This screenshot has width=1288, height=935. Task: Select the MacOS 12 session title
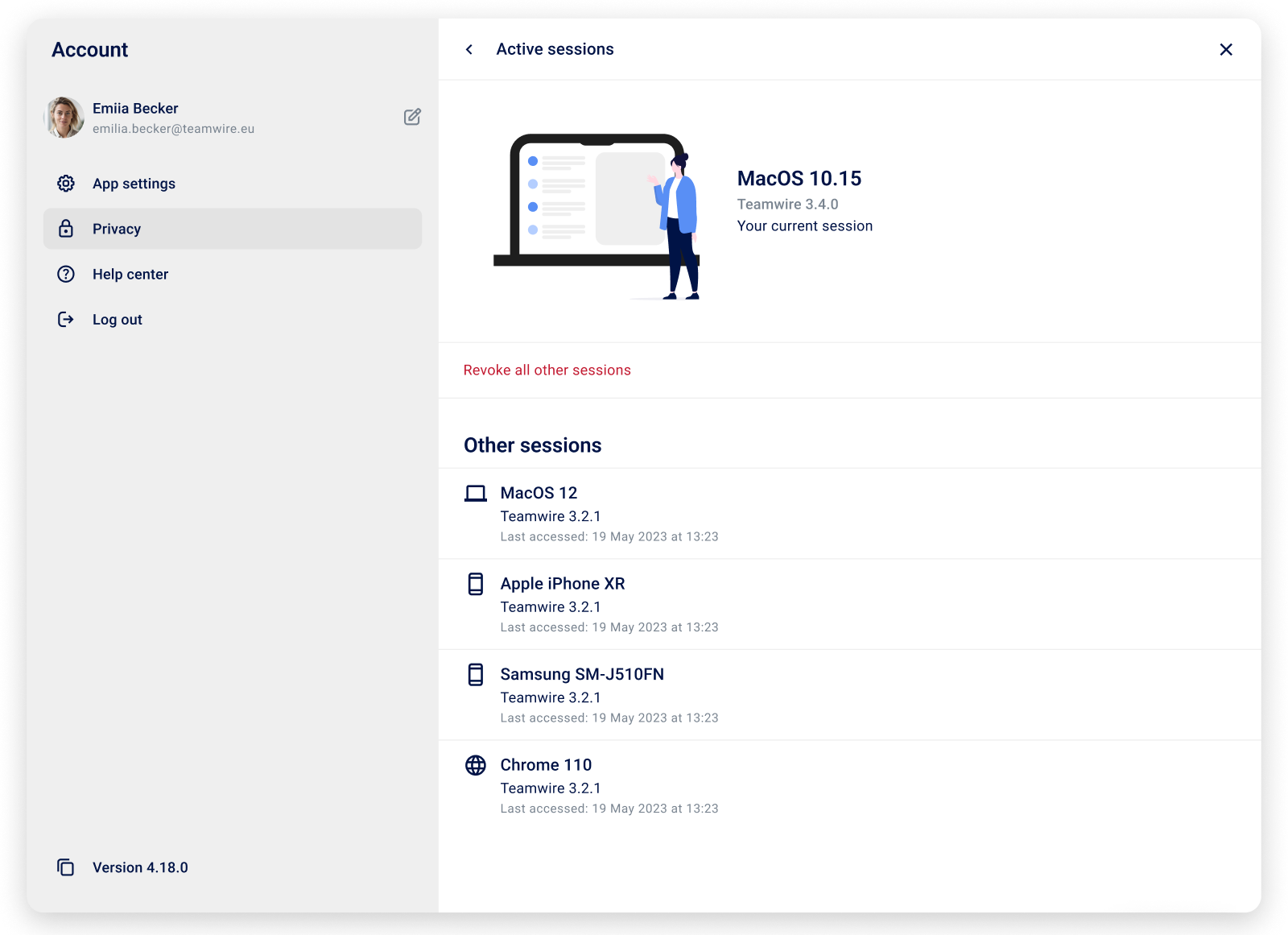539,493
